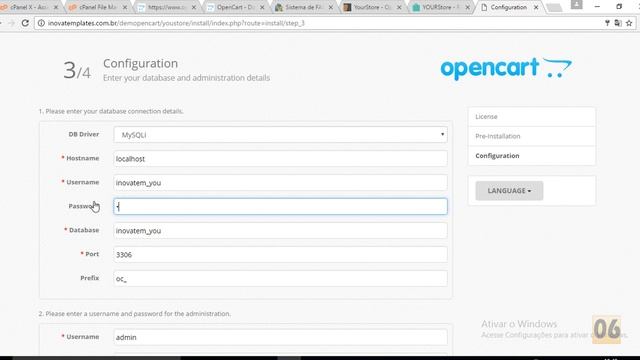Click the translate page icon in address bar
Screen dimensions: 640x360
pyautogui.click(x=618, y=23)
